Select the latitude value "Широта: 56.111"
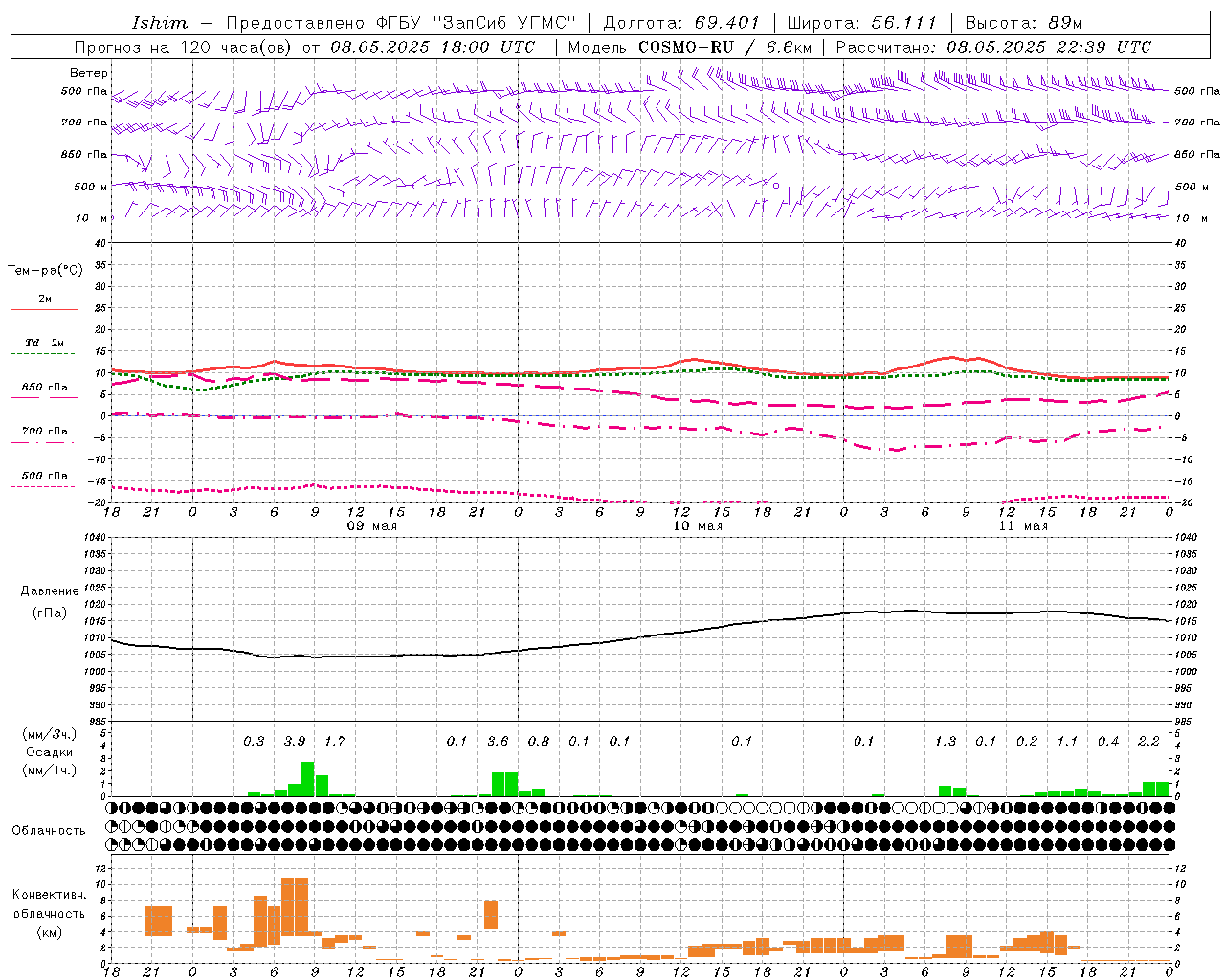1225x980 pixels. click(861, 23)
